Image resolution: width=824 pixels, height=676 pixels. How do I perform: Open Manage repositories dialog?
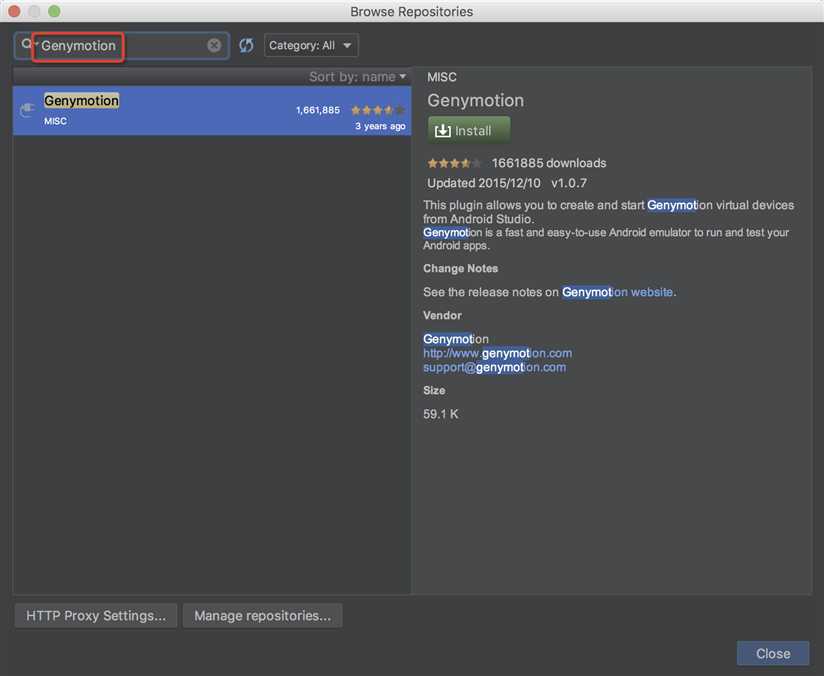coord(263,616)
